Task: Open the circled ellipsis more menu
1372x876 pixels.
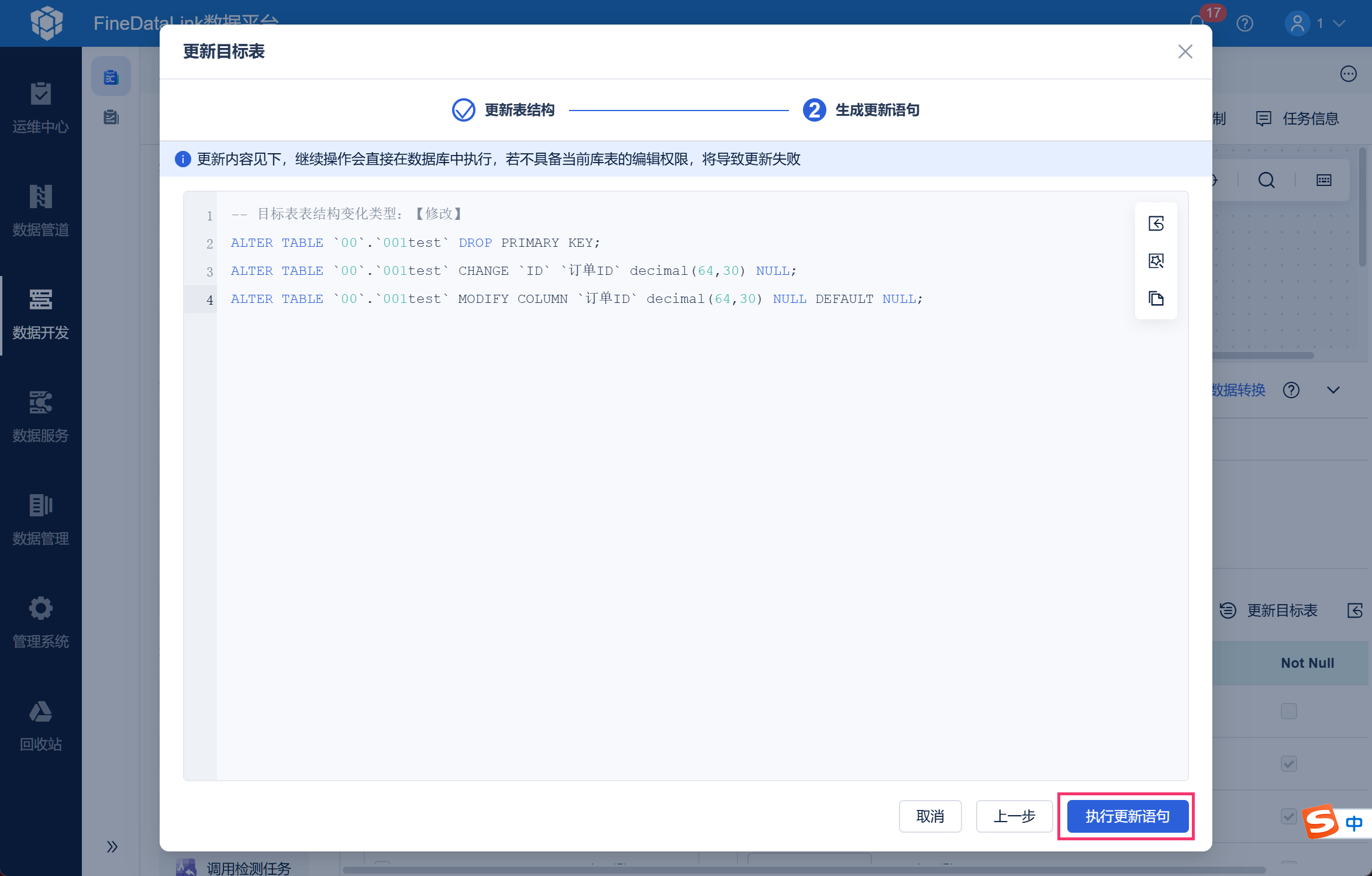Action: coord(1349,74)
